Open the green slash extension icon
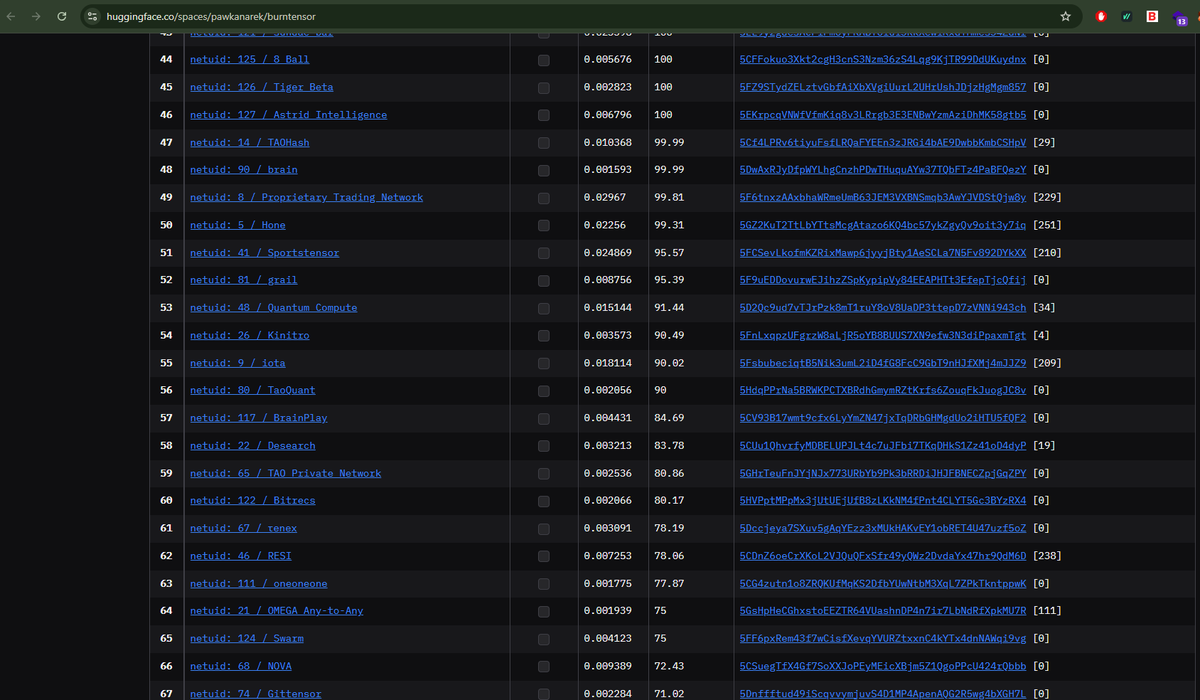This screenshot has height=700, width=1200. click(x=1127, y=17)
